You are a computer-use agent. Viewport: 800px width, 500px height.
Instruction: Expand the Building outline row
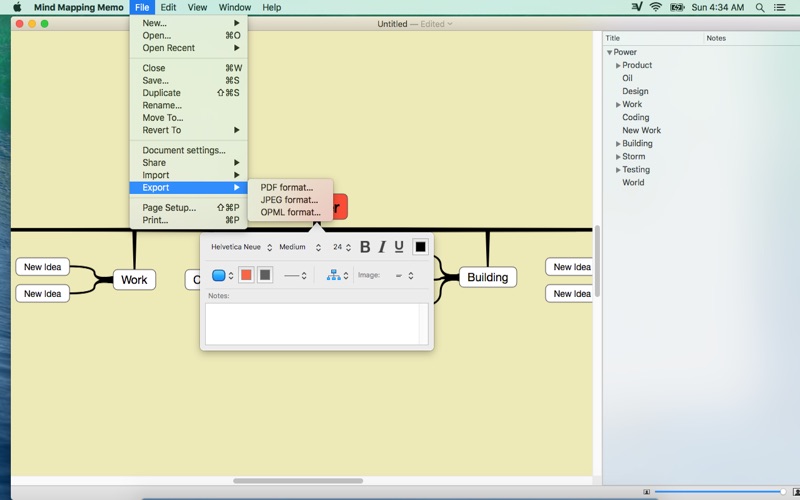(618, 144)
